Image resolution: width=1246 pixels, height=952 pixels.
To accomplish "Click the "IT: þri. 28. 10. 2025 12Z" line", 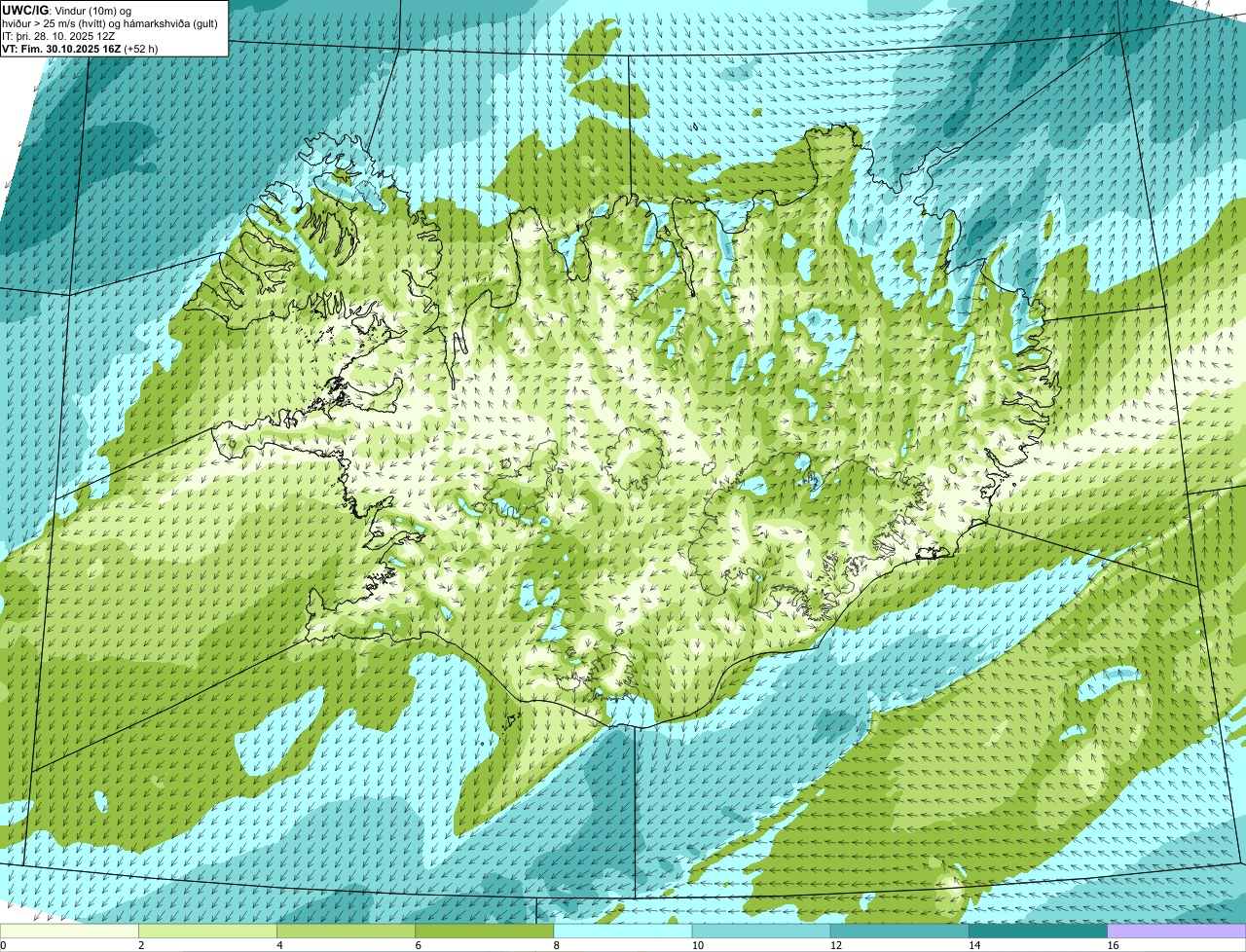I will (x=58, y=35).
